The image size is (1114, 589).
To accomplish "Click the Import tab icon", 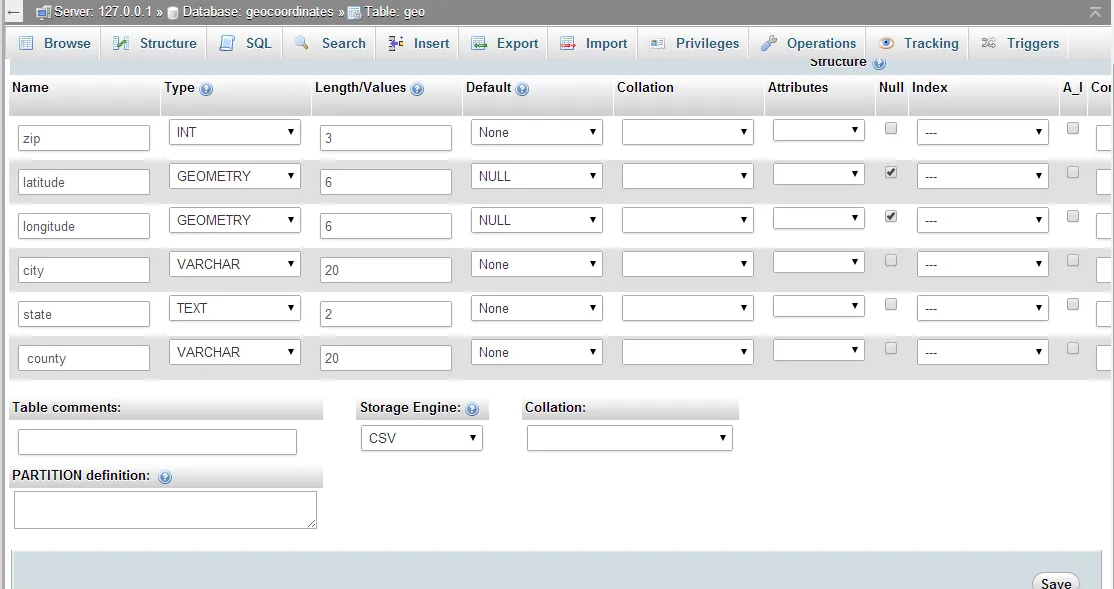I will (568, 43).
